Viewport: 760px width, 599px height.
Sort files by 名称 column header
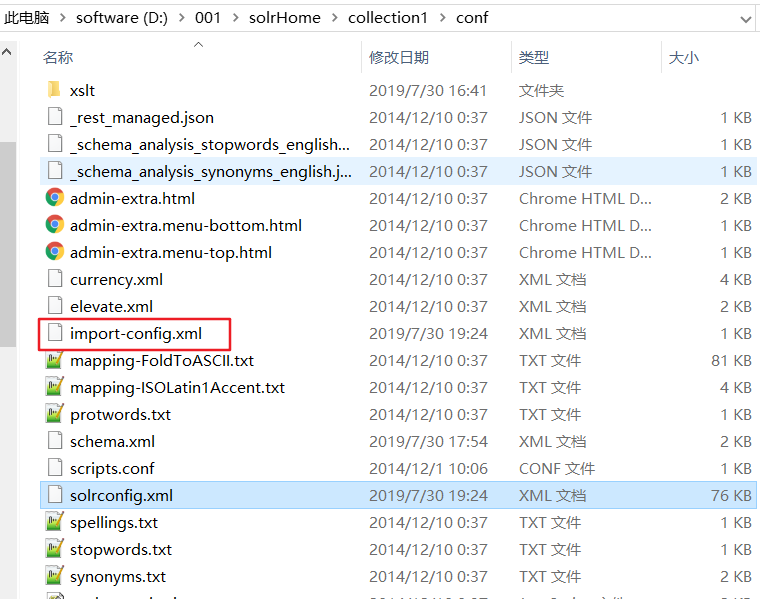[58, 57]
